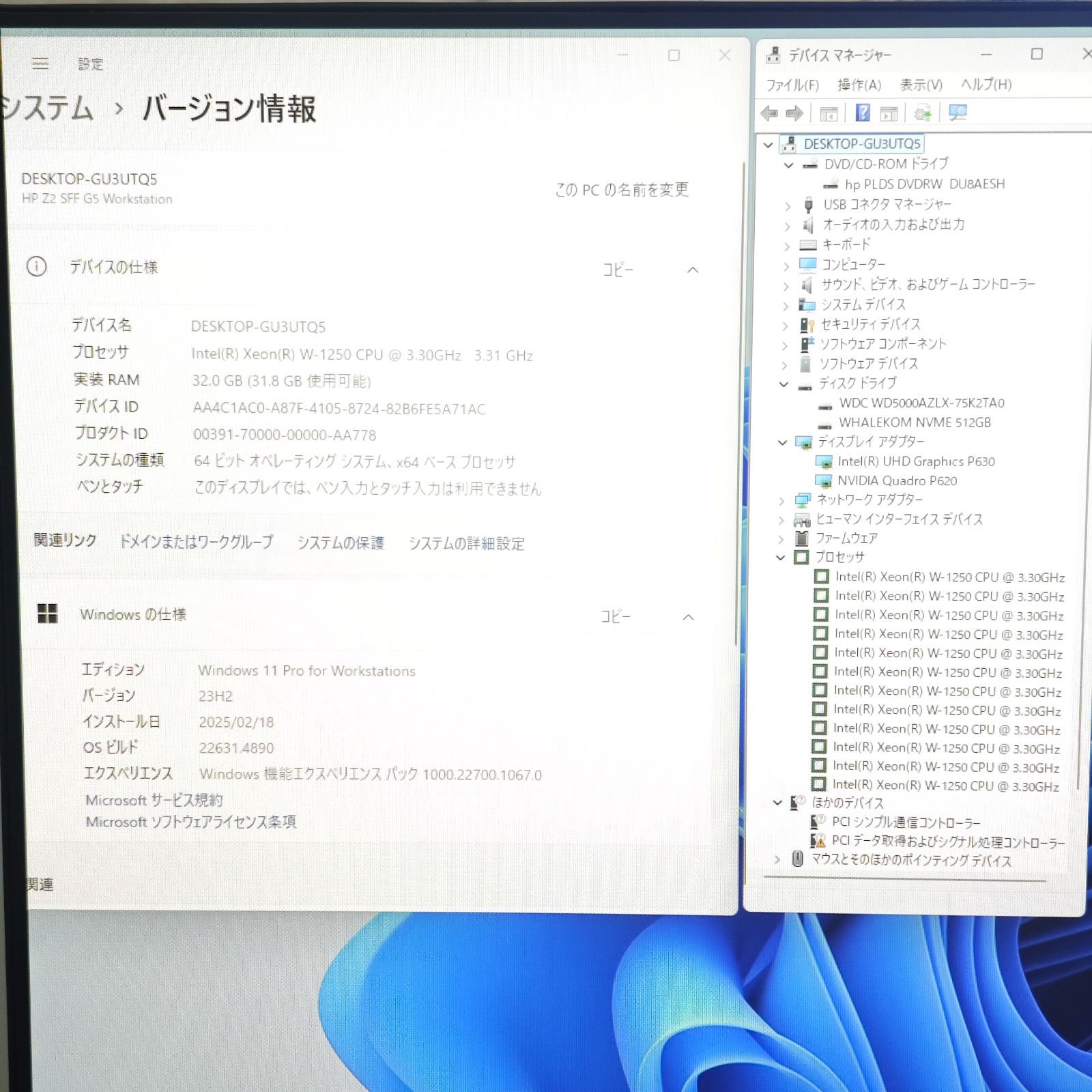
Task: Open the ヘルプ(H) menu
Action: pyautogui.click(x=986, y=84)
